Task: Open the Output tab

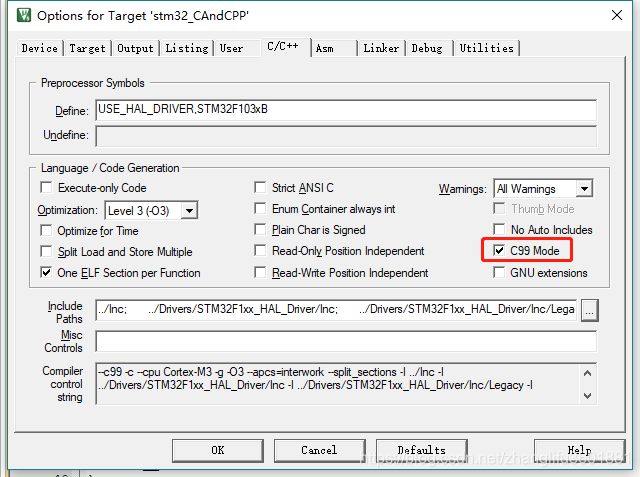Action: pos(136,48)
